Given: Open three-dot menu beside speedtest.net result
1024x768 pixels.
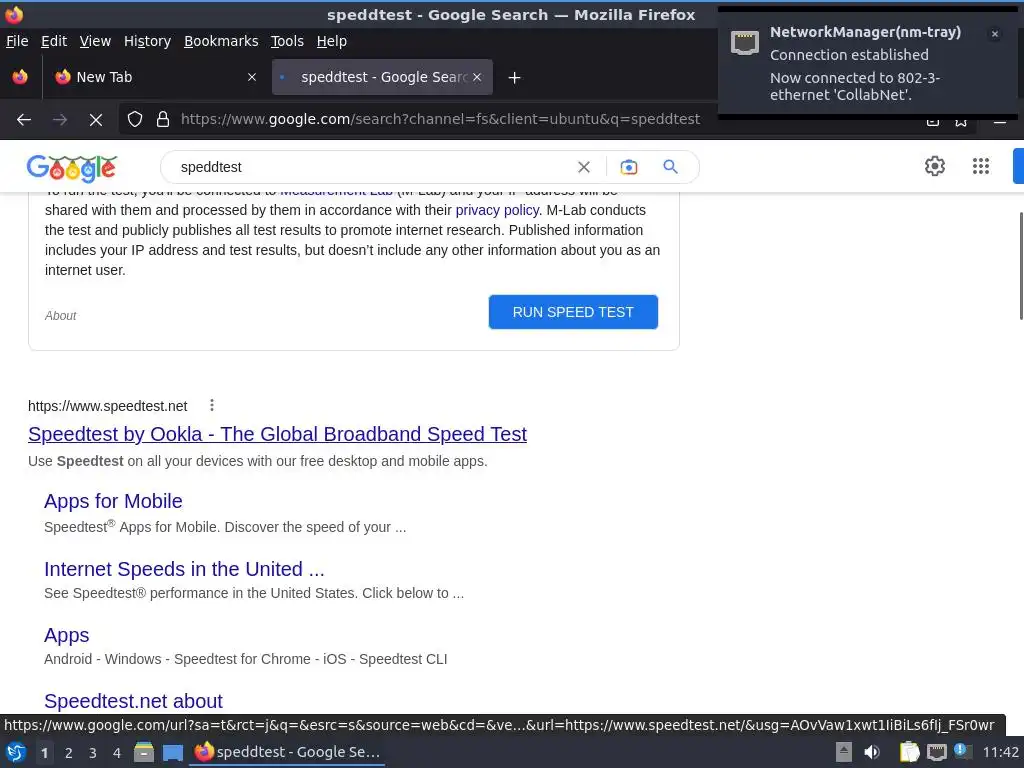Looking at the screenshot, I should (x=212, y=406).
